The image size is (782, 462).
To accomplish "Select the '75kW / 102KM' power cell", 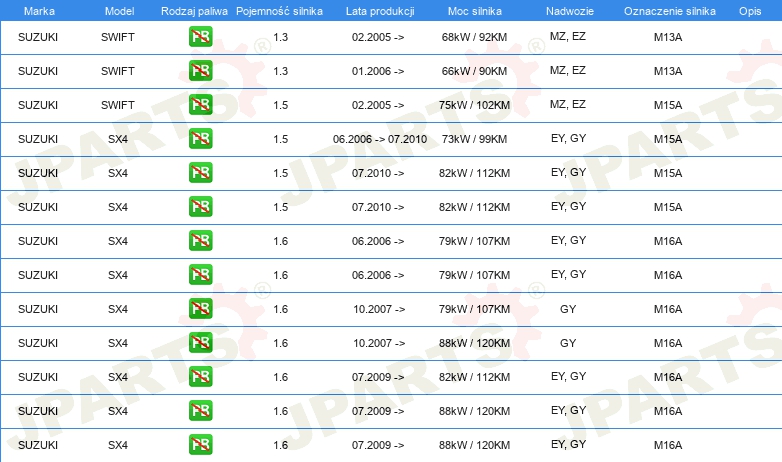I will coord(474,105).
